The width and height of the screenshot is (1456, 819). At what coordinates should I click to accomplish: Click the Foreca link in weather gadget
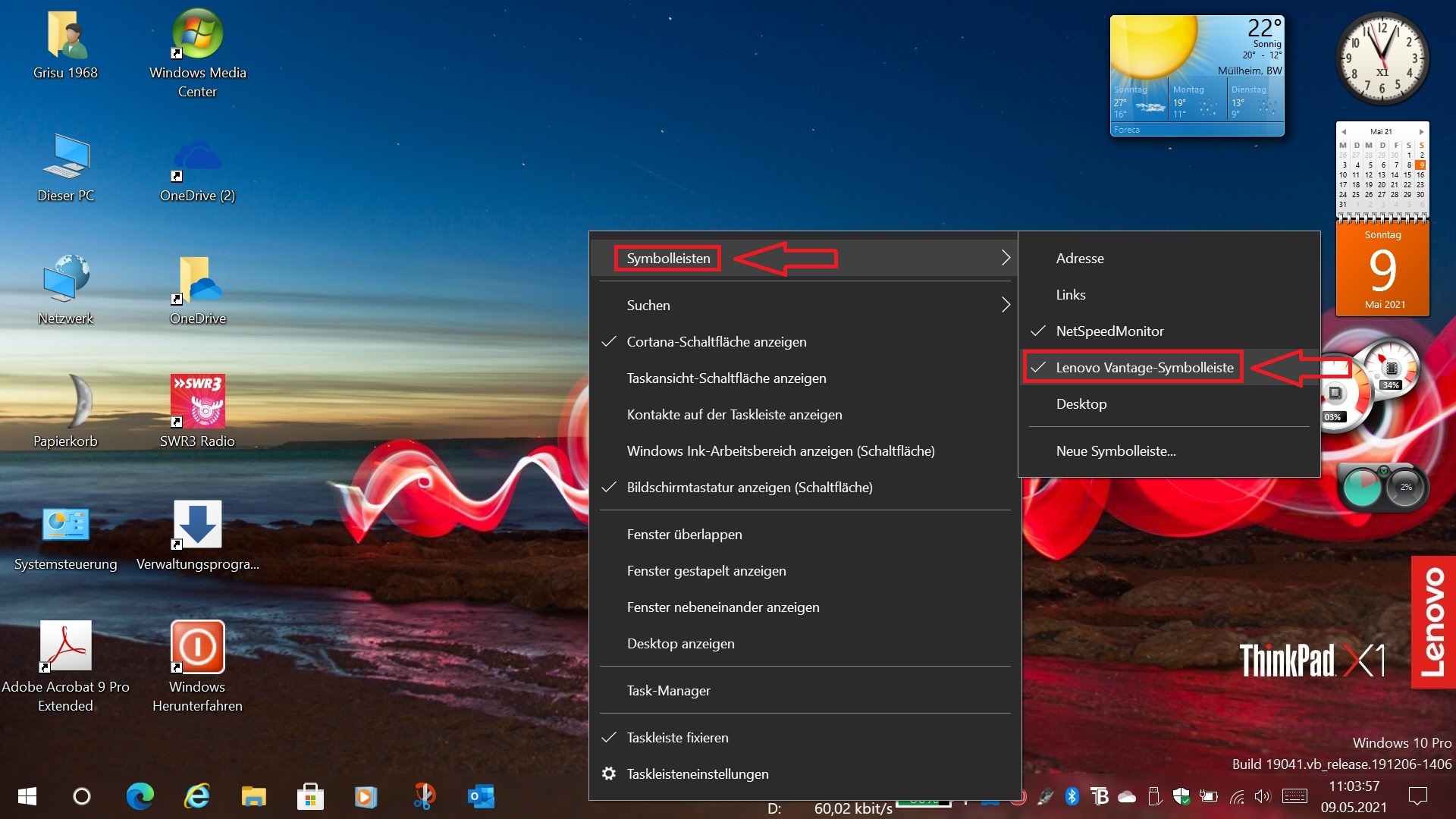point(1127,130)
